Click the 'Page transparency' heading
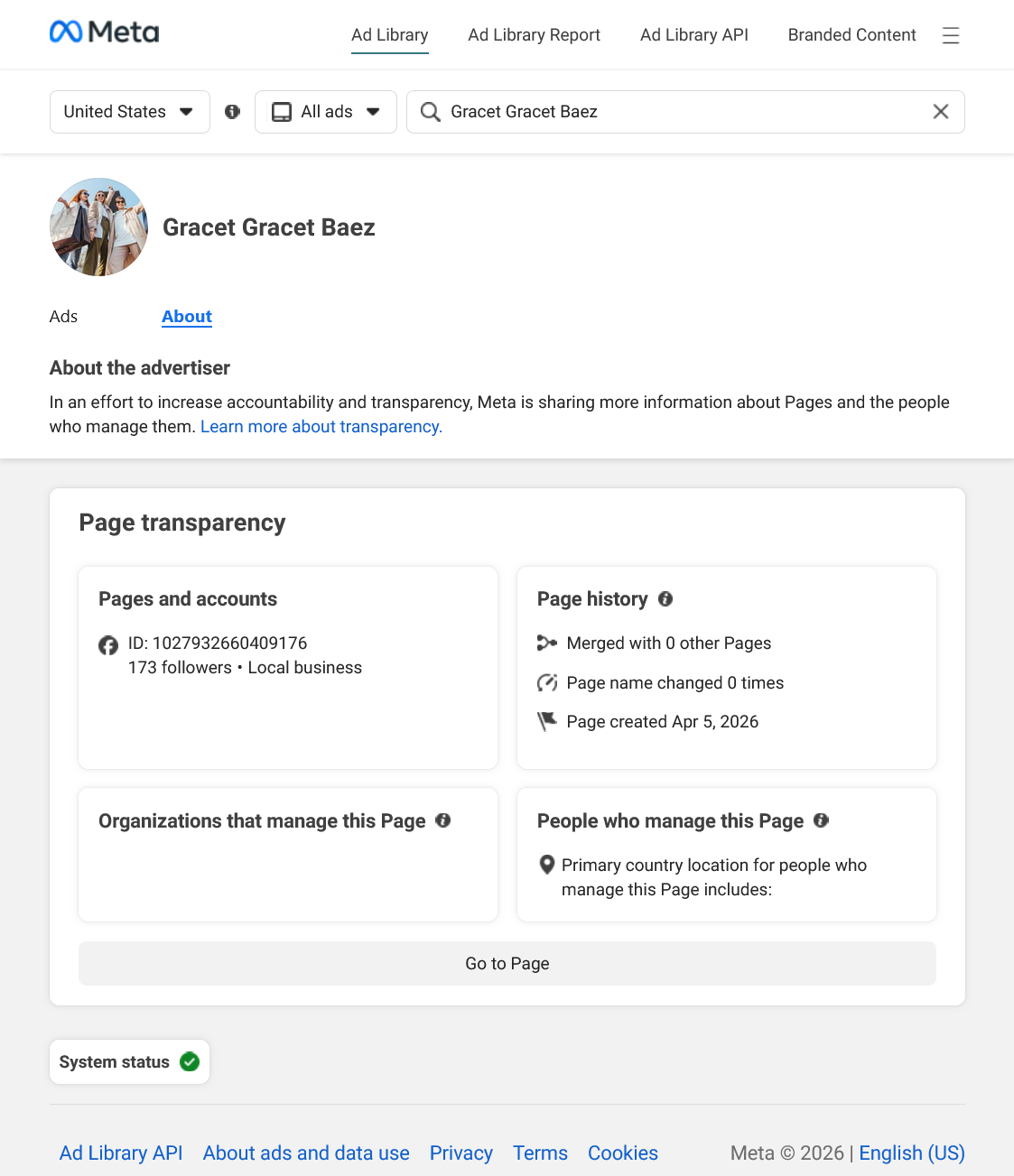This screenshot has height=1176, width=1014. pos(182,523)
